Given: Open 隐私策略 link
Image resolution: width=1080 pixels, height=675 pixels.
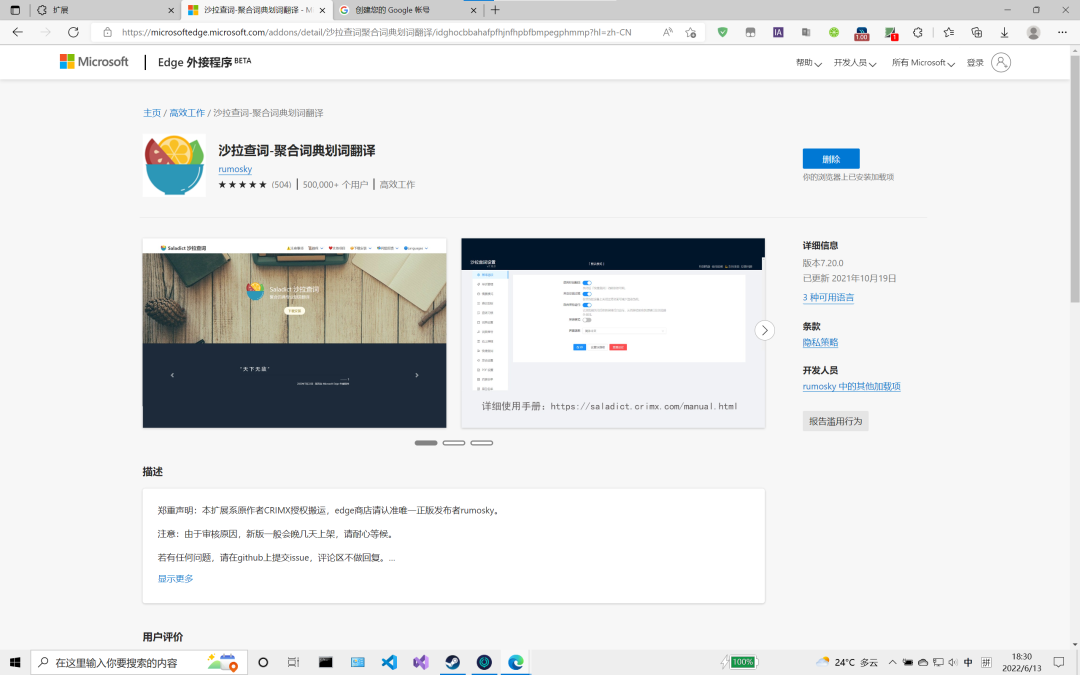Looking at the screenshot, I should click(820, 342).
